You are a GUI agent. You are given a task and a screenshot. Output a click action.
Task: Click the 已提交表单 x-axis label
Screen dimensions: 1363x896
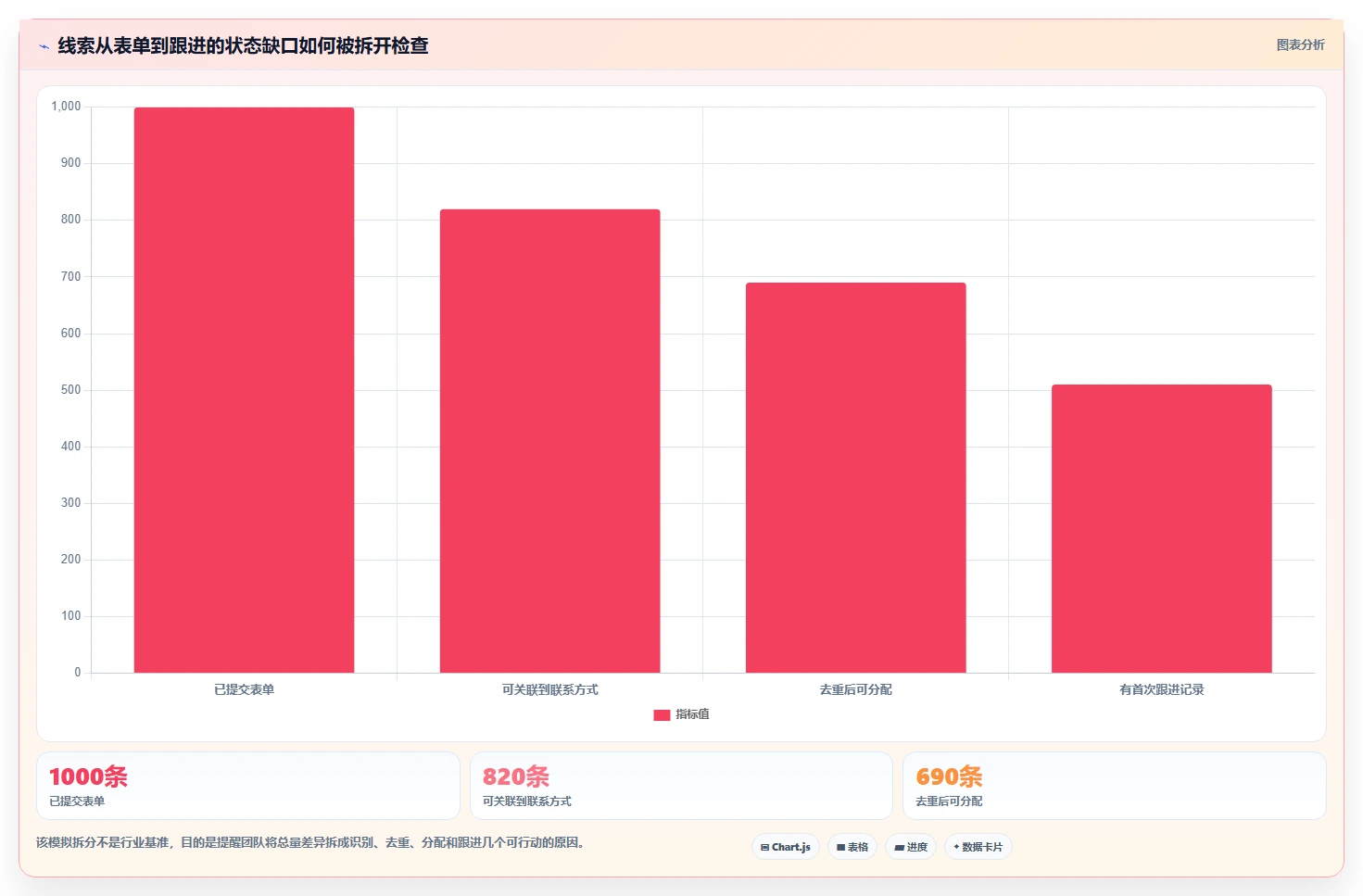pyautogui.click(x=244, y=689)
